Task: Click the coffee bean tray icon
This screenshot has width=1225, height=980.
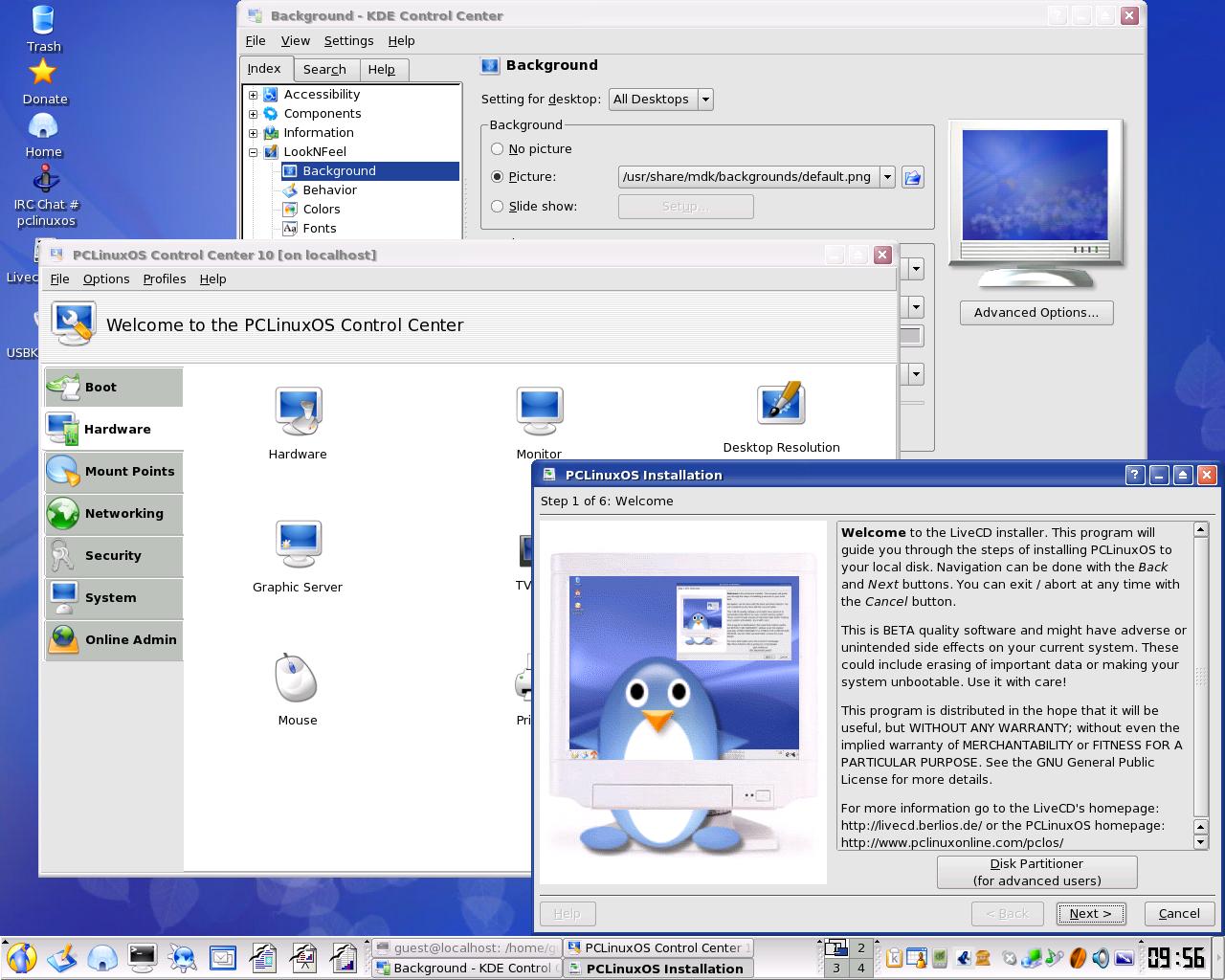Action: 1078,957
